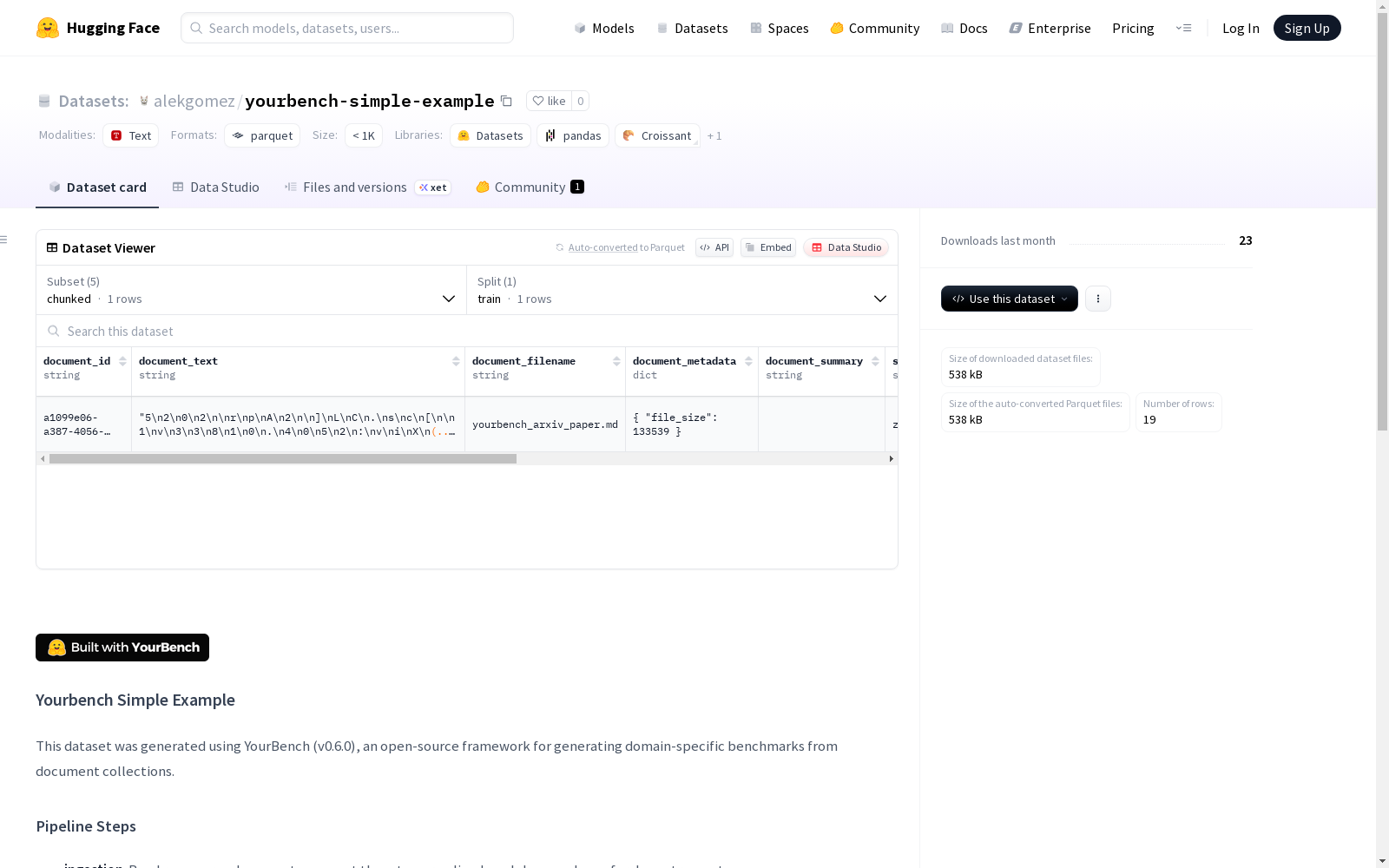Click the Hugging Face logo icon
The image size is (1389, 868).
[x=48, y=28]
